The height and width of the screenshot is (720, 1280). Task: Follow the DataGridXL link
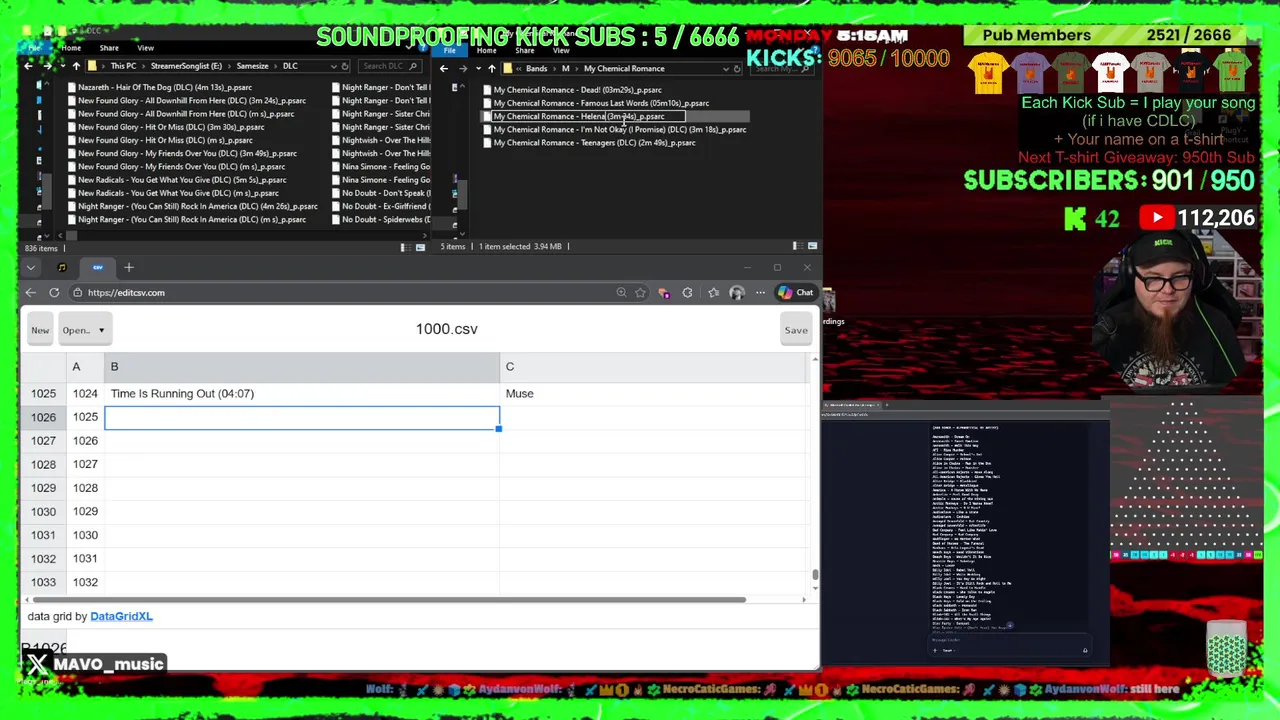coord(121,616)
